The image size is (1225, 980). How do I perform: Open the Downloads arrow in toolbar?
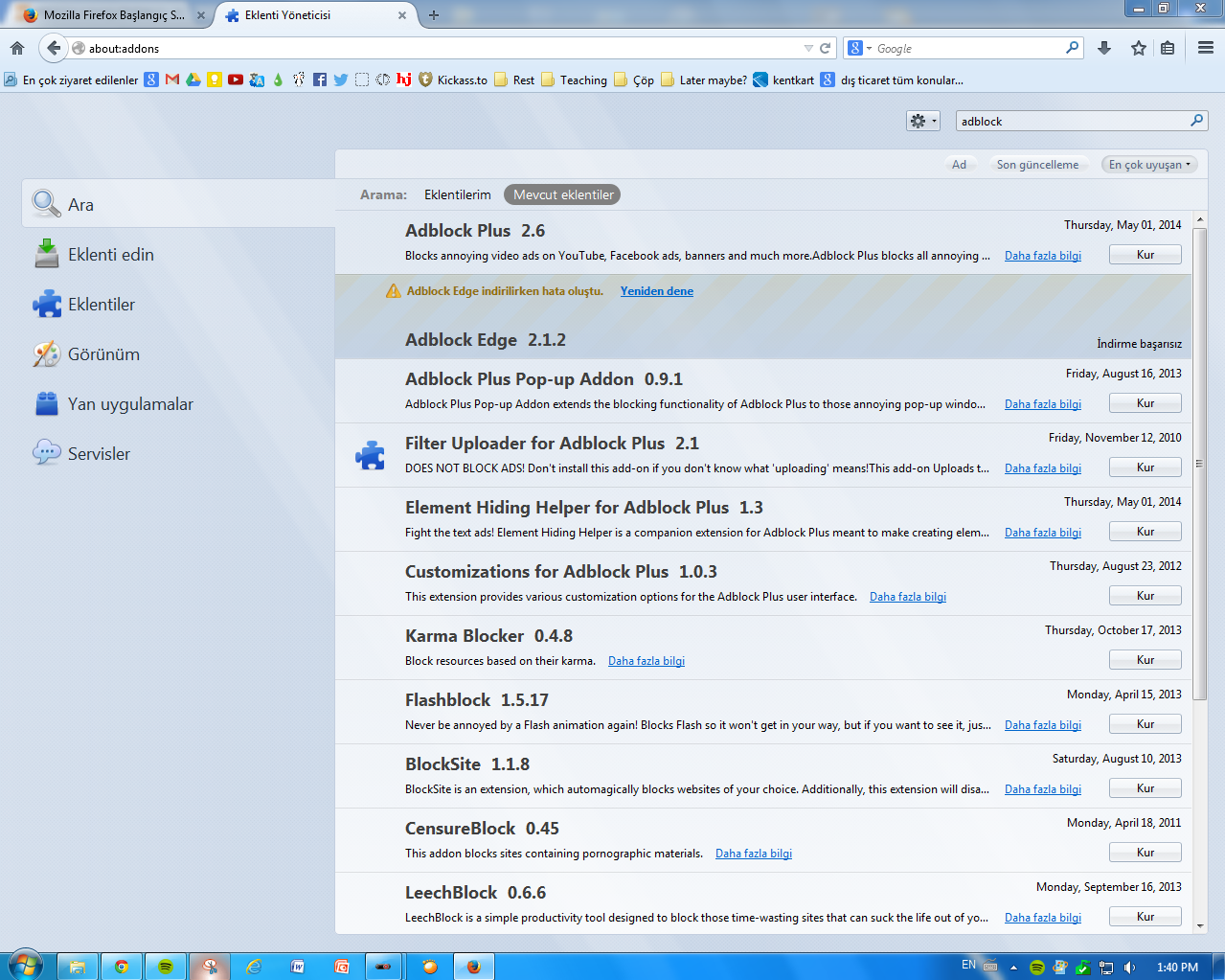pos(1104,48)
